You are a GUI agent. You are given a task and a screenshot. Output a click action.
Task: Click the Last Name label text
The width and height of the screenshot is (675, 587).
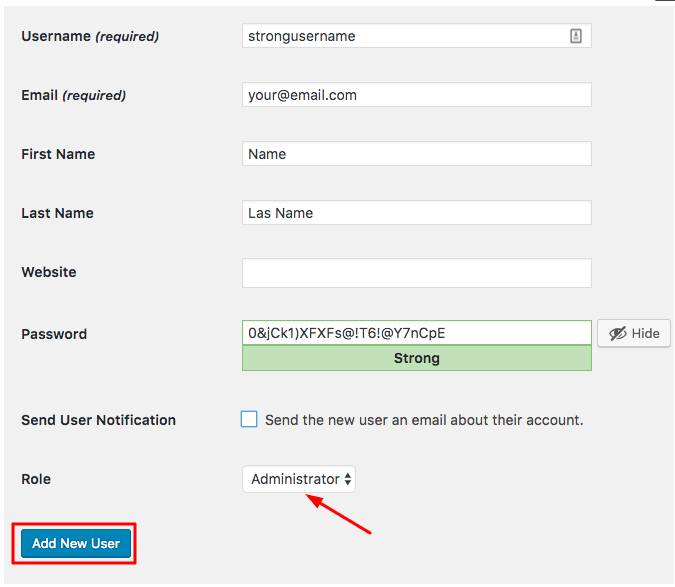pos(57,214)
